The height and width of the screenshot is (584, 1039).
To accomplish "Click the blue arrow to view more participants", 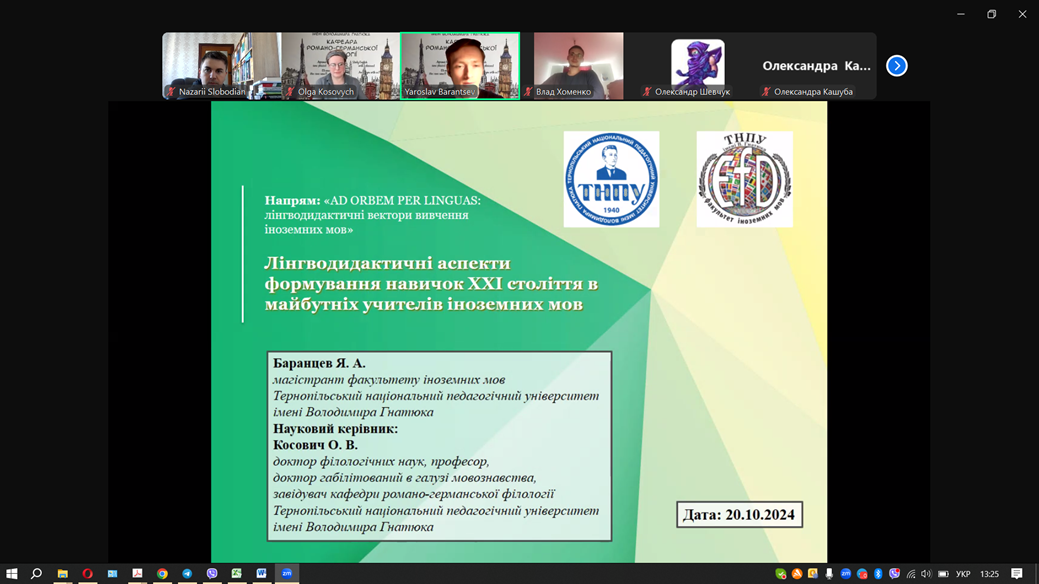I will tap(896, 65).
